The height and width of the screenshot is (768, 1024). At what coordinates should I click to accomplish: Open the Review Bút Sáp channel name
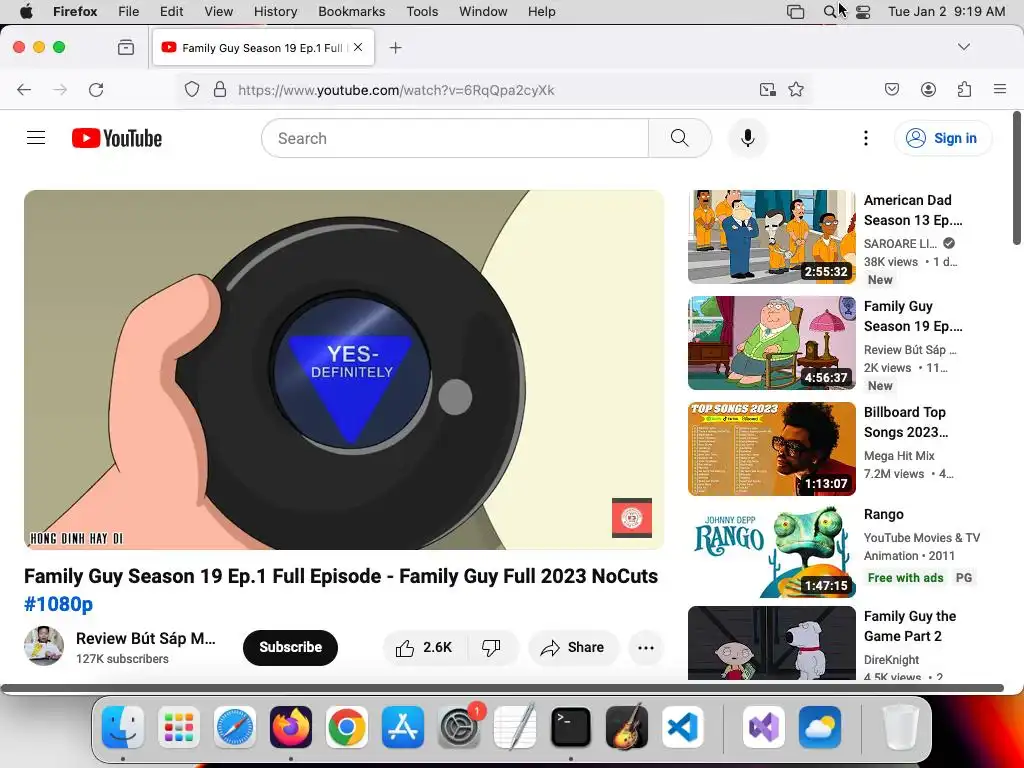coord(146,638)
